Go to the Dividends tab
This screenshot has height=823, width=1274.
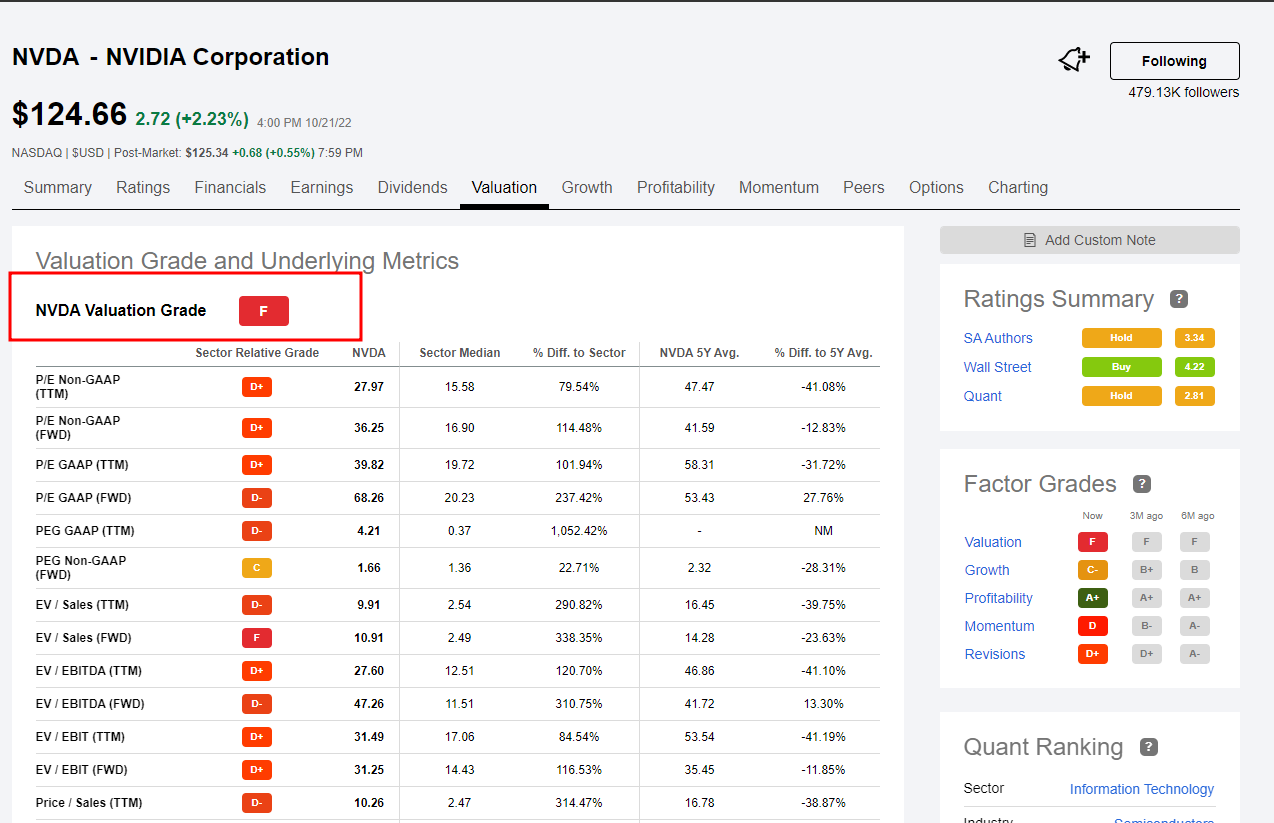pyautogui.click(x=413, y=188)
